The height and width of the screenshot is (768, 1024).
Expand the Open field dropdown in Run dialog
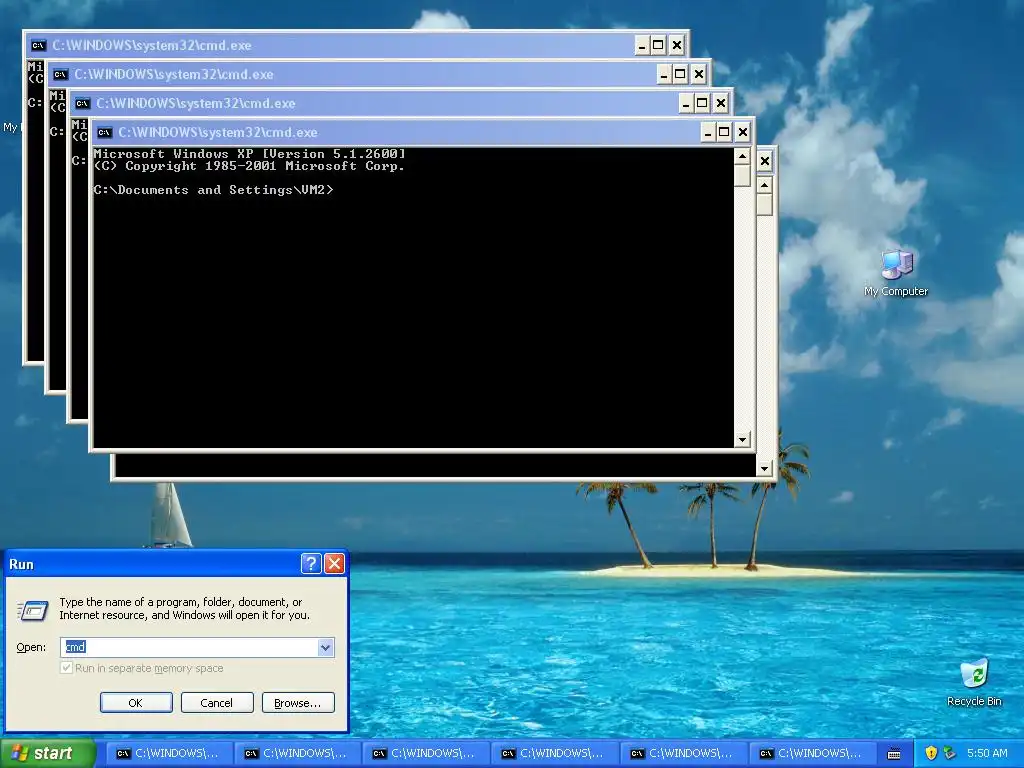(x=325, y=647)
